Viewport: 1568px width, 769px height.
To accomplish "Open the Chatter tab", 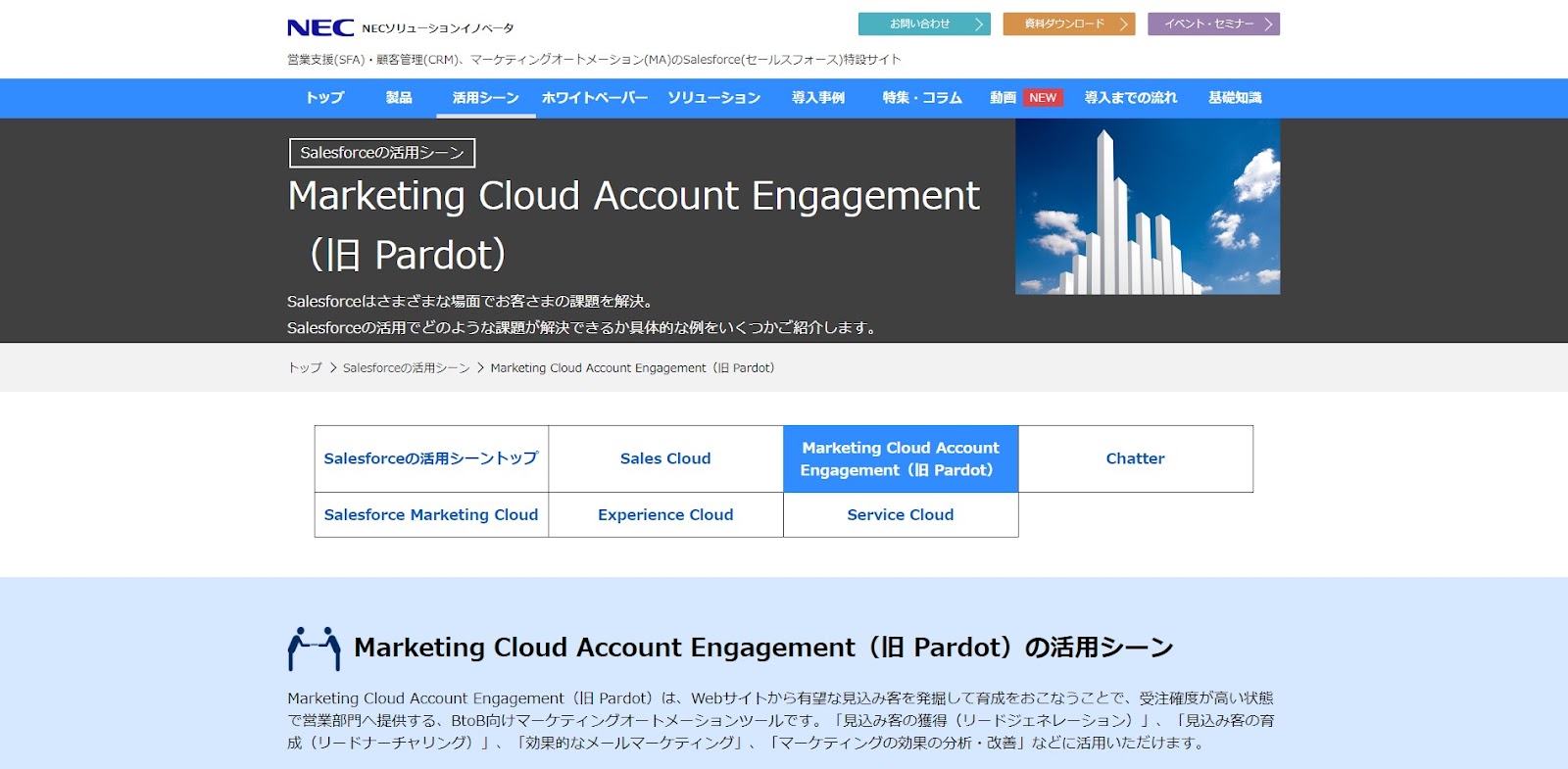I will 1136,458.
